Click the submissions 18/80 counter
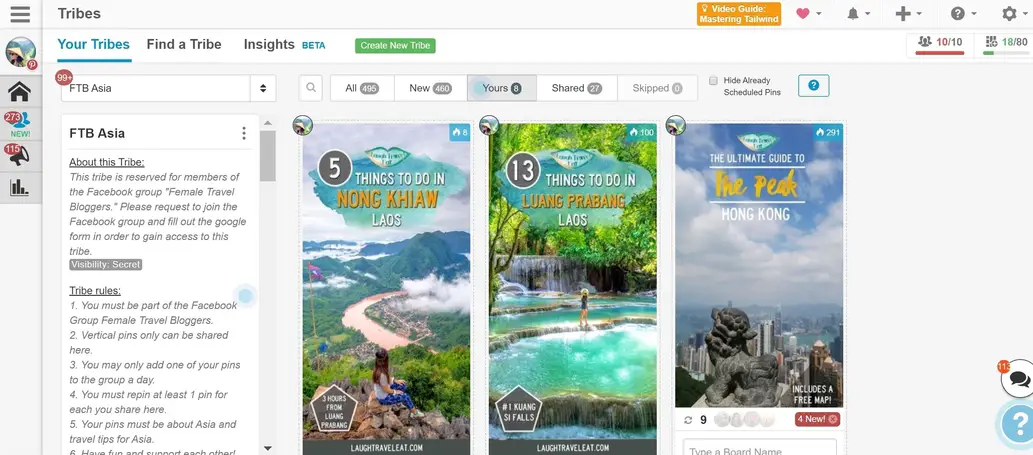This screenshot has height=455, width=1033. coord(1005,43)
